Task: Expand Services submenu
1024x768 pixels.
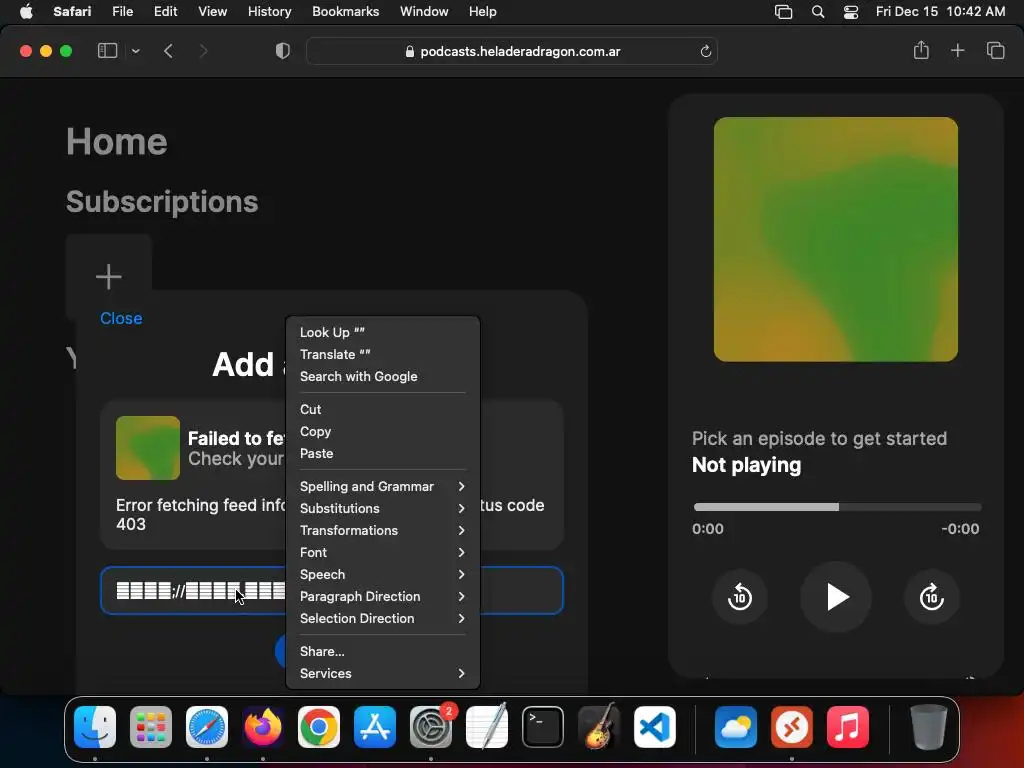Action: [383, 673]
